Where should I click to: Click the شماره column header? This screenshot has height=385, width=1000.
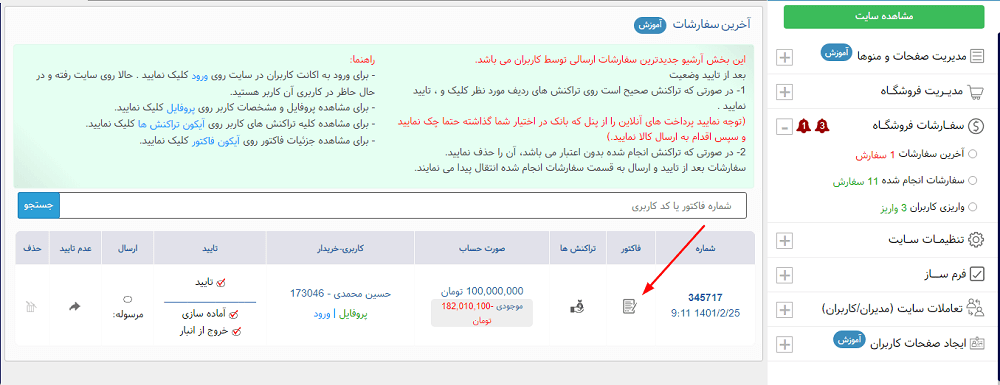pyautogui.click(x=705, y=248)
